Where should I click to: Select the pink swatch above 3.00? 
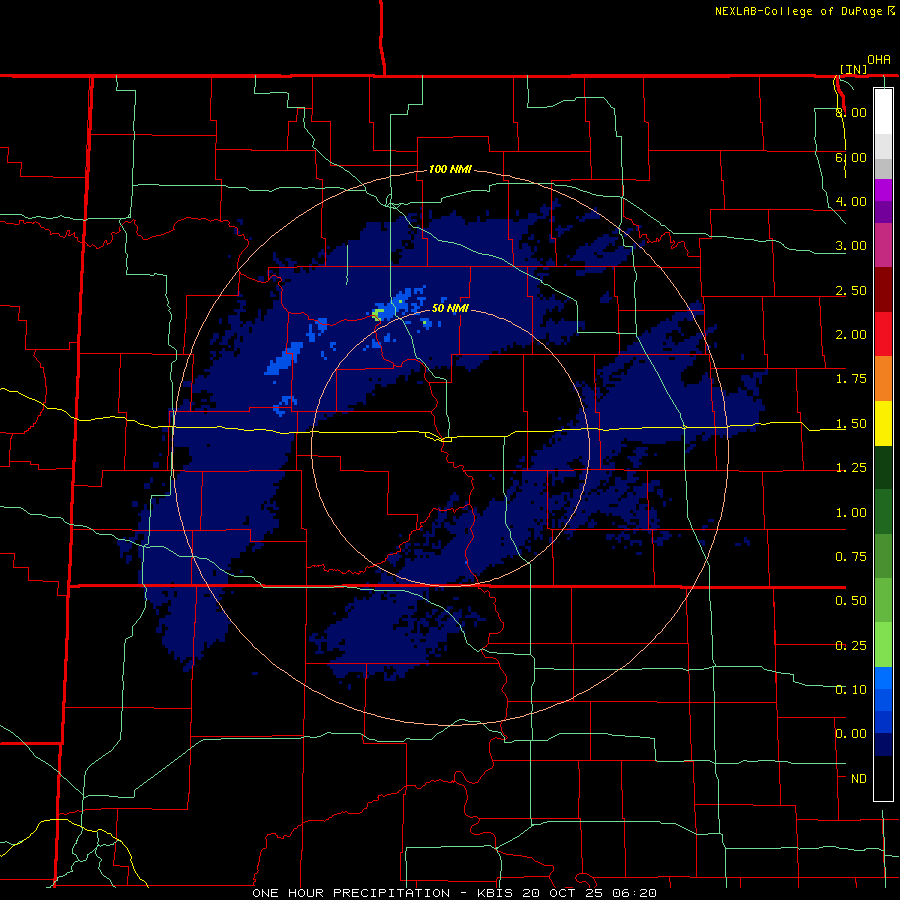point(883,245)
